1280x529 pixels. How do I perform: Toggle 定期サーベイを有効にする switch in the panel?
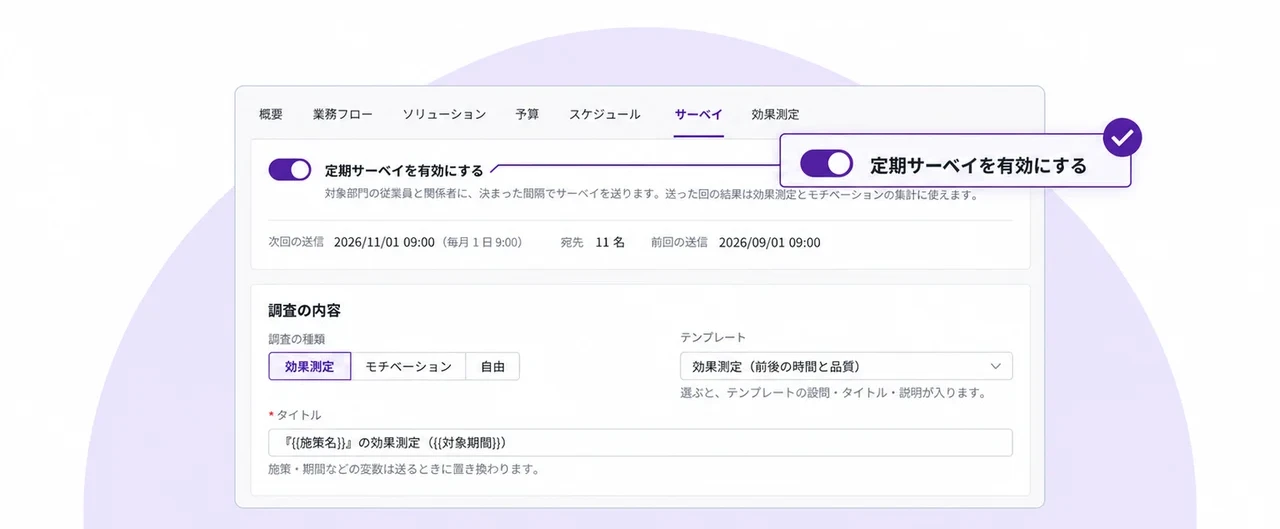tap(290, 170)
